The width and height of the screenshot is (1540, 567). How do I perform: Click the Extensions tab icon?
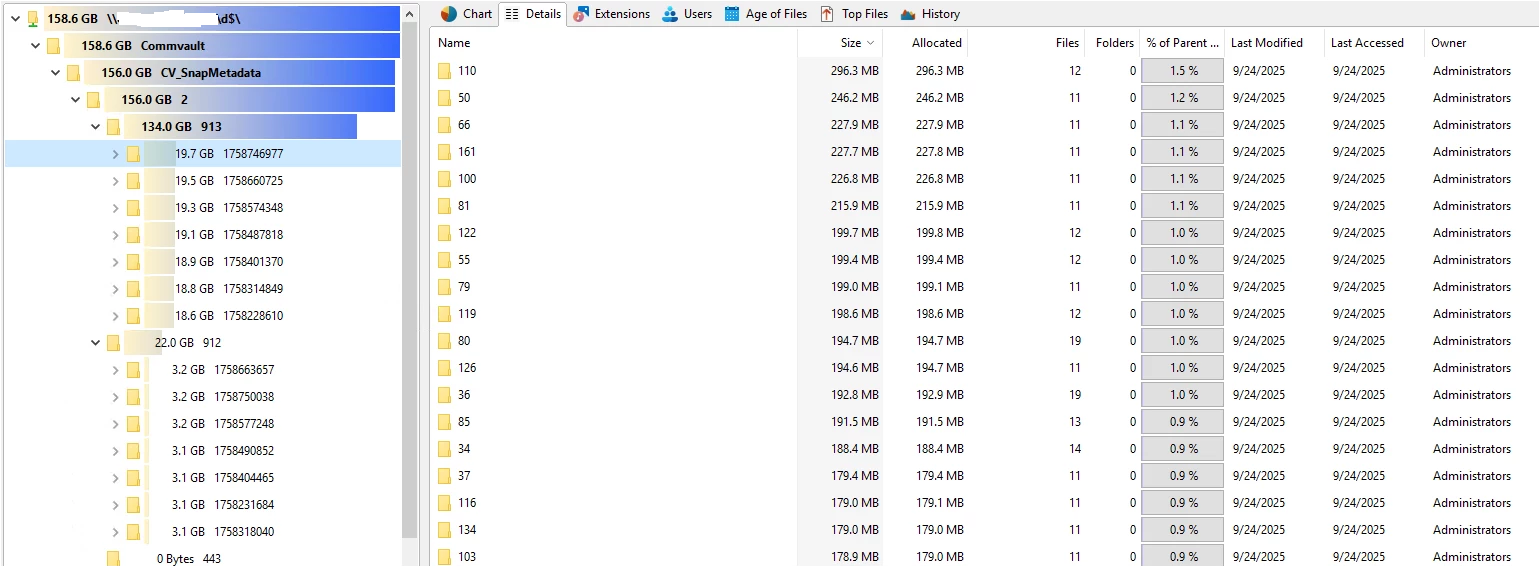coord(581,14)
